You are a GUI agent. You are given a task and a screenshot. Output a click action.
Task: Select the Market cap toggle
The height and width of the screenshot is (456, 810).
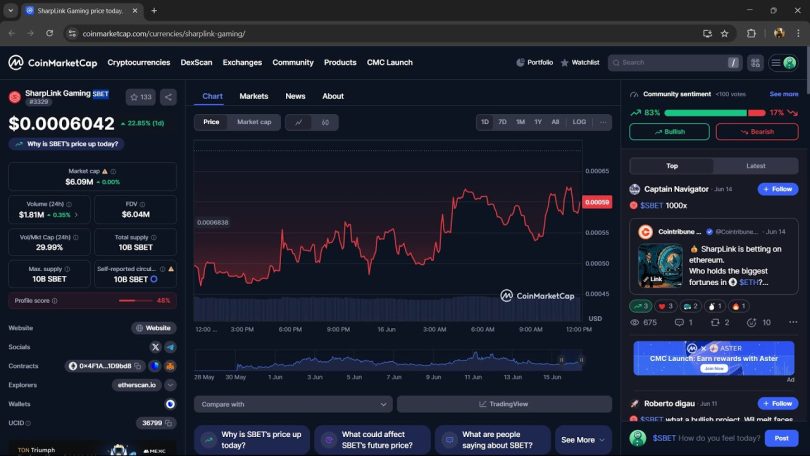point(254,122)
